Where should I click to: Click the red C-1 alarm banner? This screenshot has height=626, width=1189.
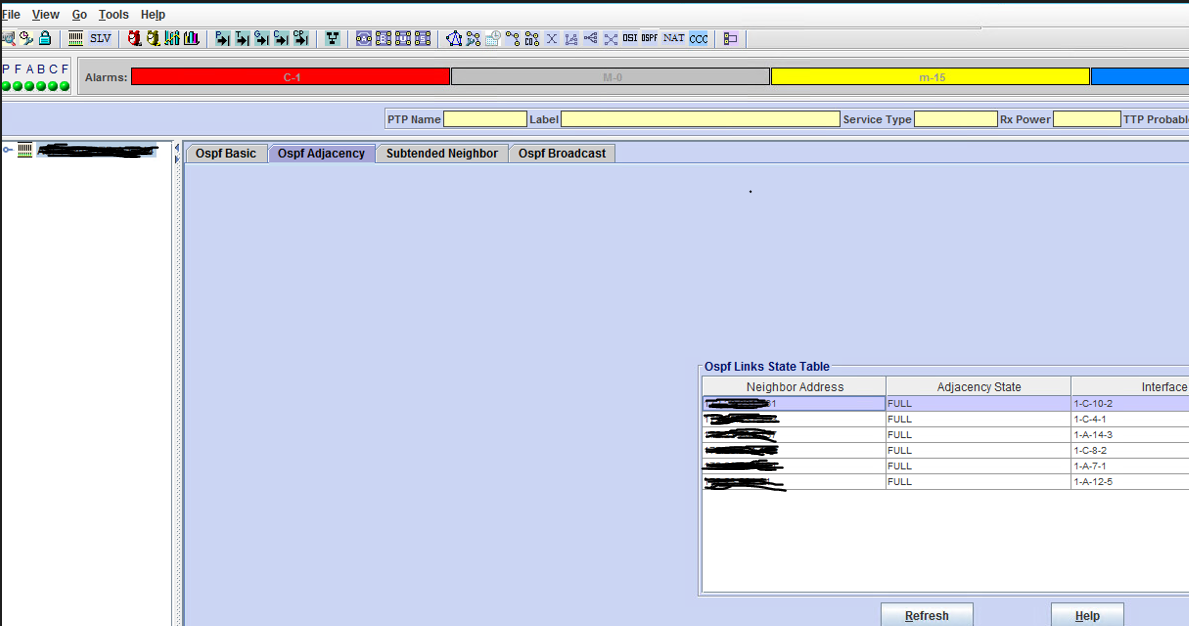tap(290, 75)
